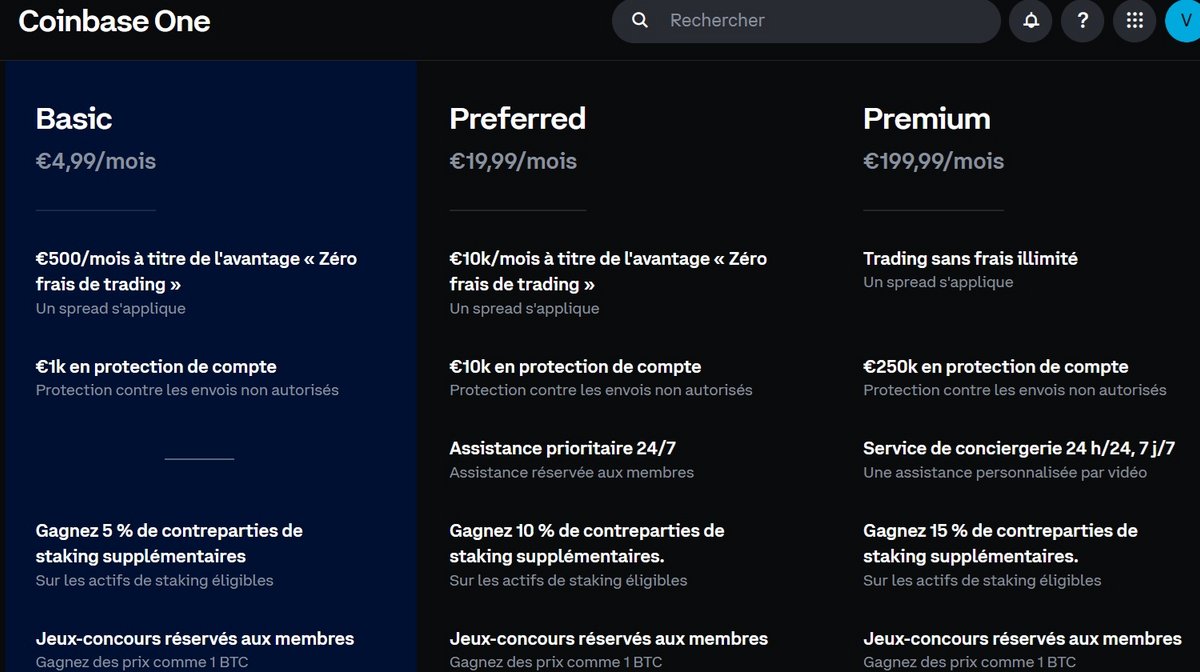Select the Trading sans frais illimité benefit
Image resolution: width=1200 pixels, height=672 pixels.
(970, 258)
